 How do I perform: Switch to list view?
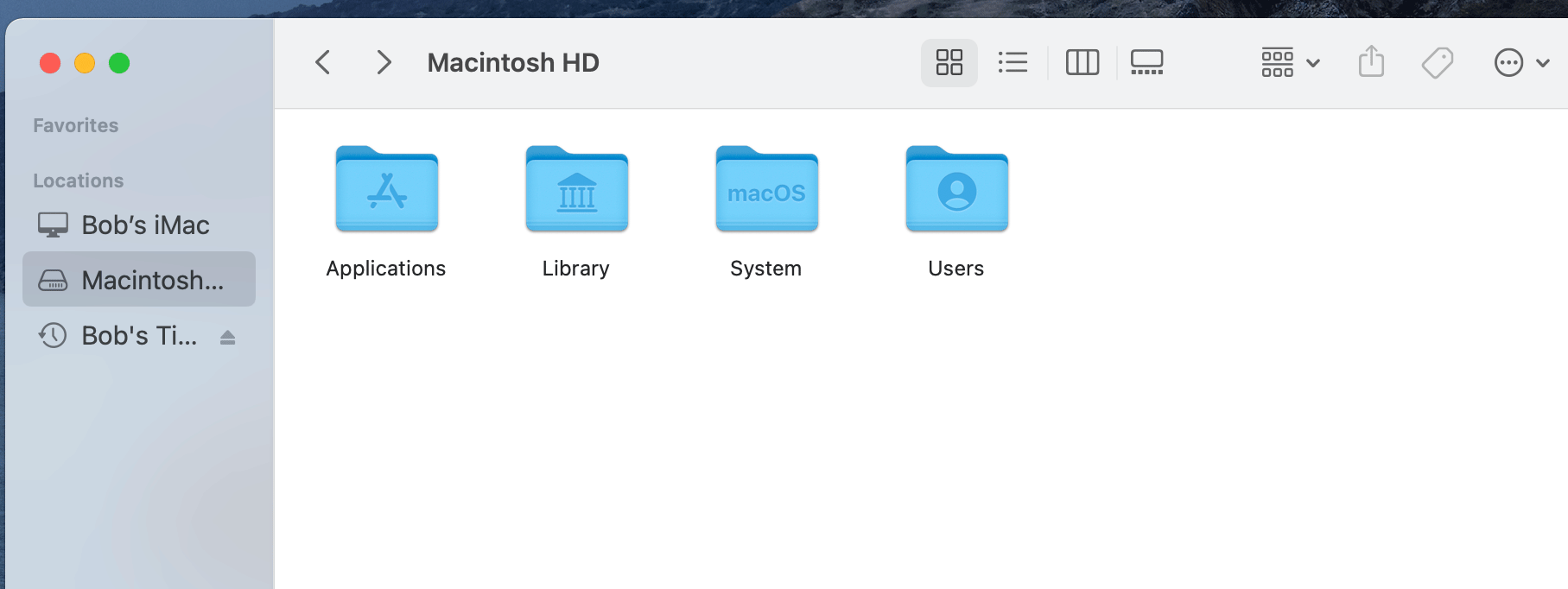point(1013,62)
